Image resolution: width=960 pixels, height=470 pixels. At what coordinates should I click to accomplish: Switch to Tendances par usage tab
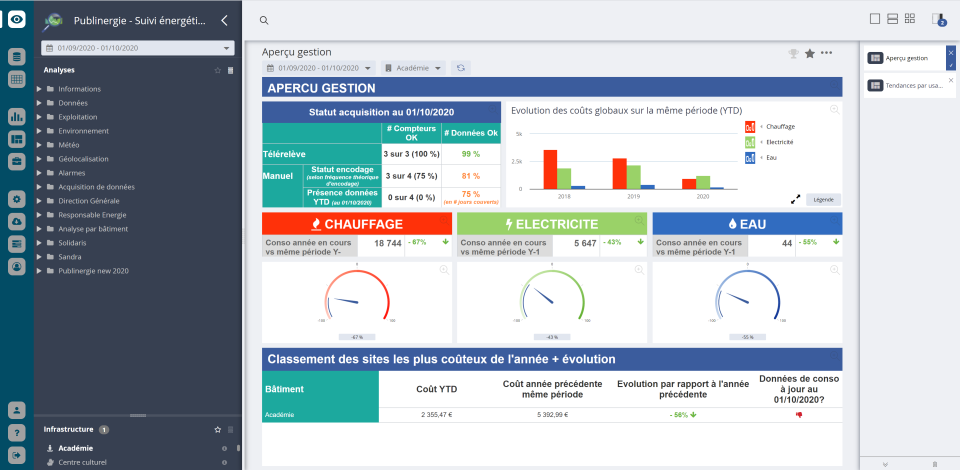click(905, 85)
